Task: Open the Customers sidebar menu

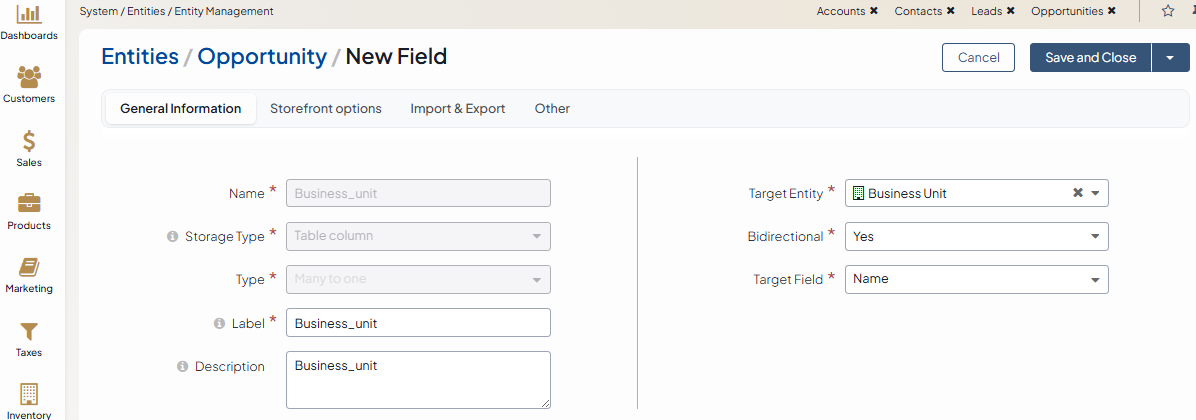Action: point(29,78)
